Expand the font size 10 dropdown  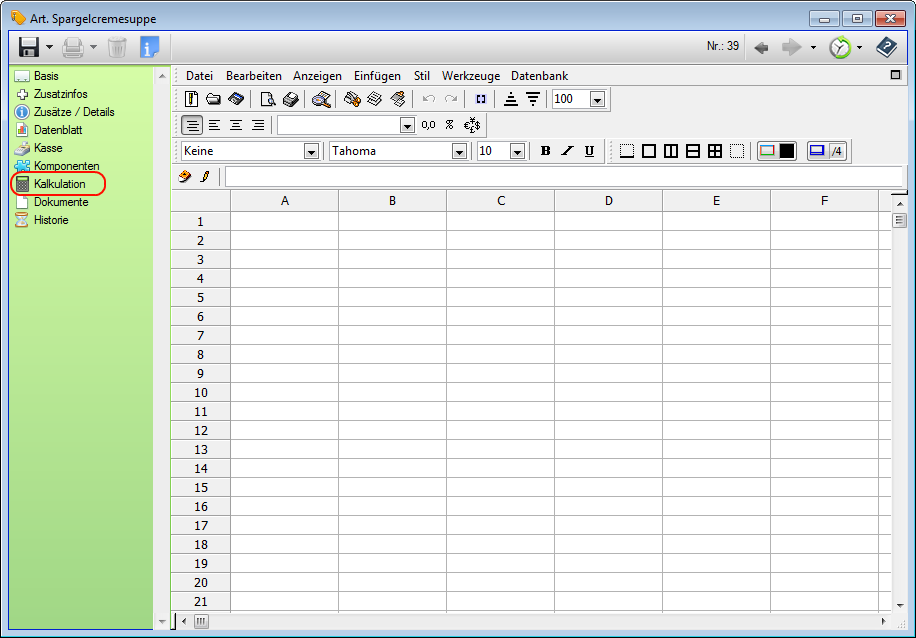[517, 151]
